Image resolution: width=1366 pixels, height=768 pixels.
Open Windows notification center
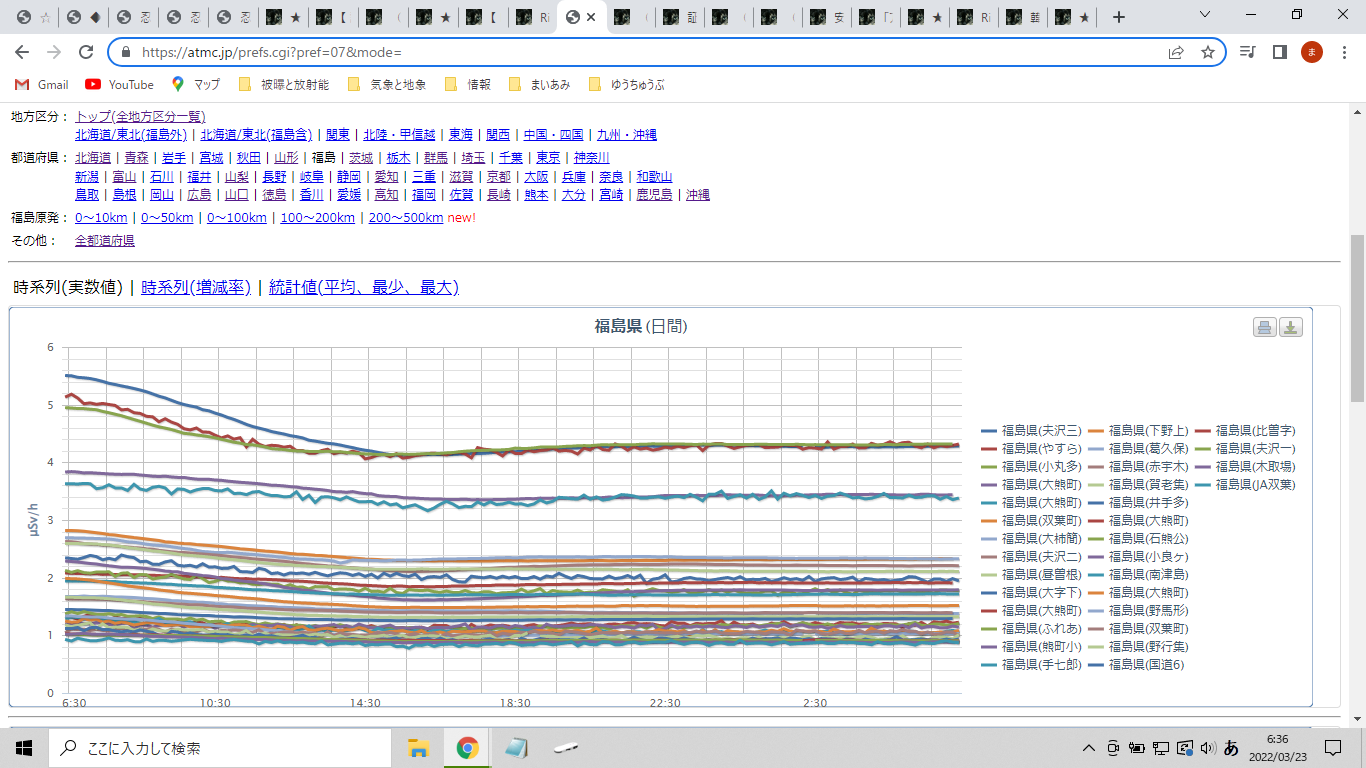1333,748
